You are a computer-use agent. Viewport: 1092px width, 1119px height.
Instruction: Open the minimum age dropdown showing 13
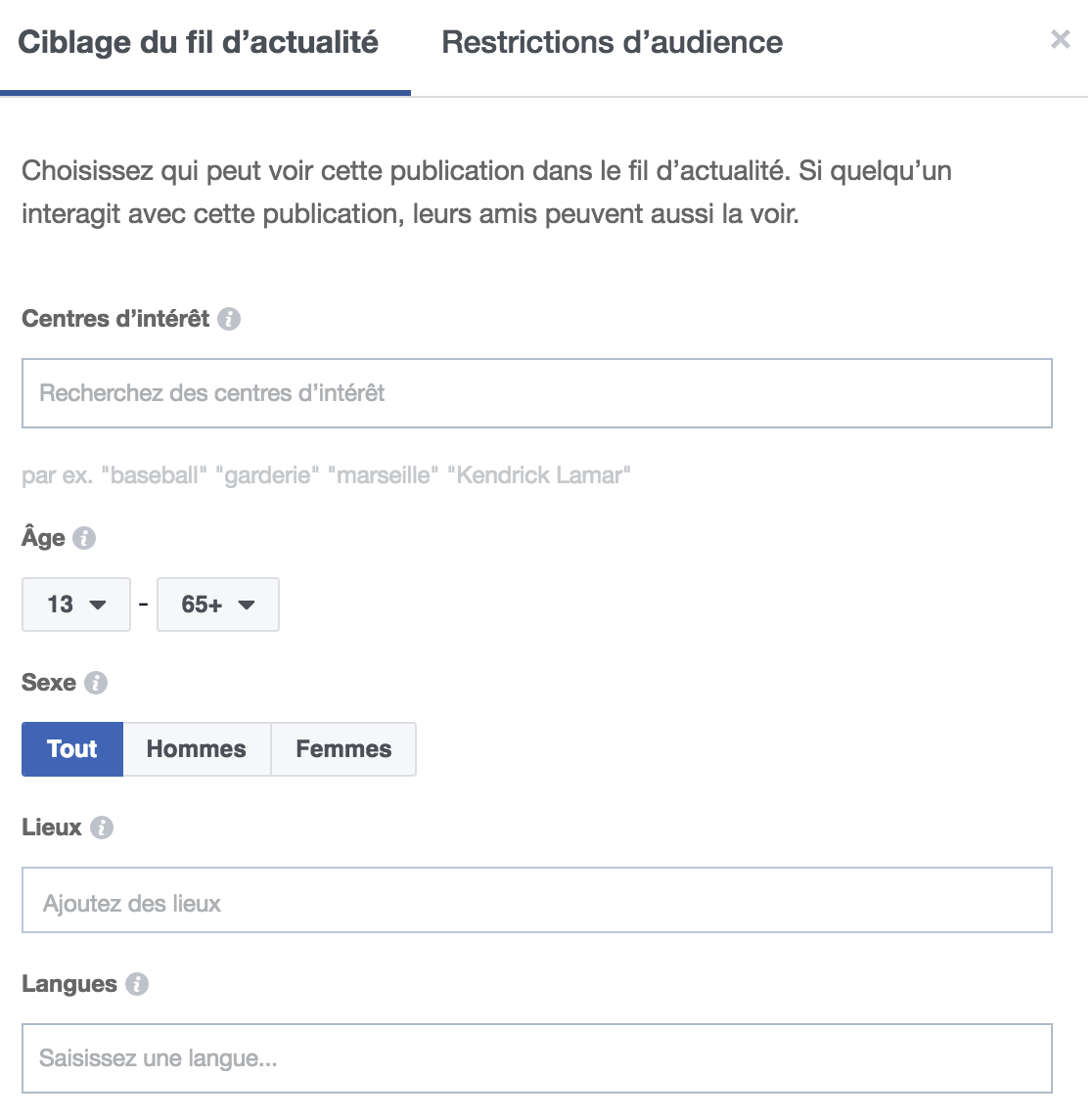tap(76, 604)
